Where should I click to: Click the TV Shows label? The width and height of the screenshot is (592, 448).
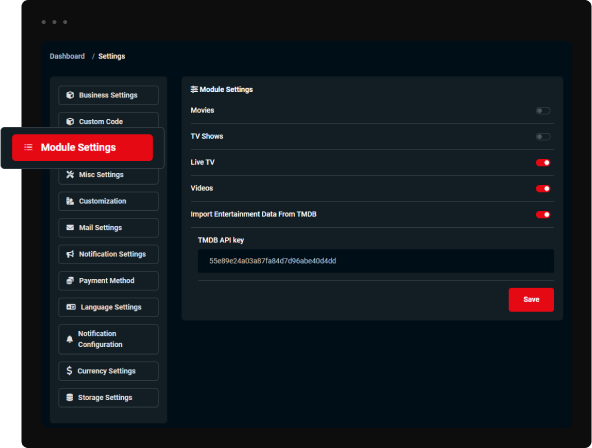(207, 136)
